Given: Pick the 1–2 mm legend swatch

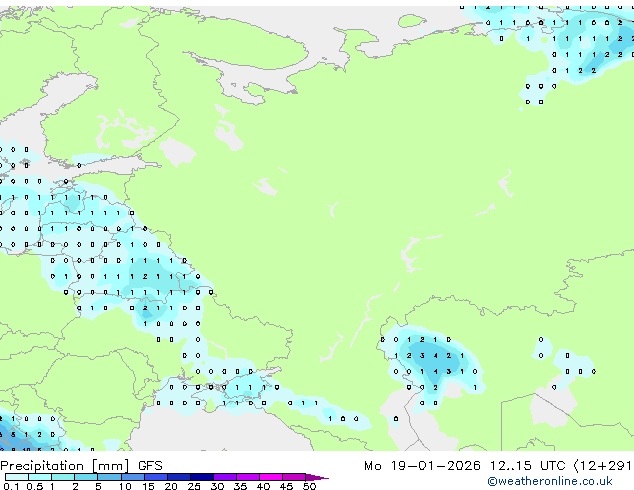Looking at the screenshot, I should point(63,477).
